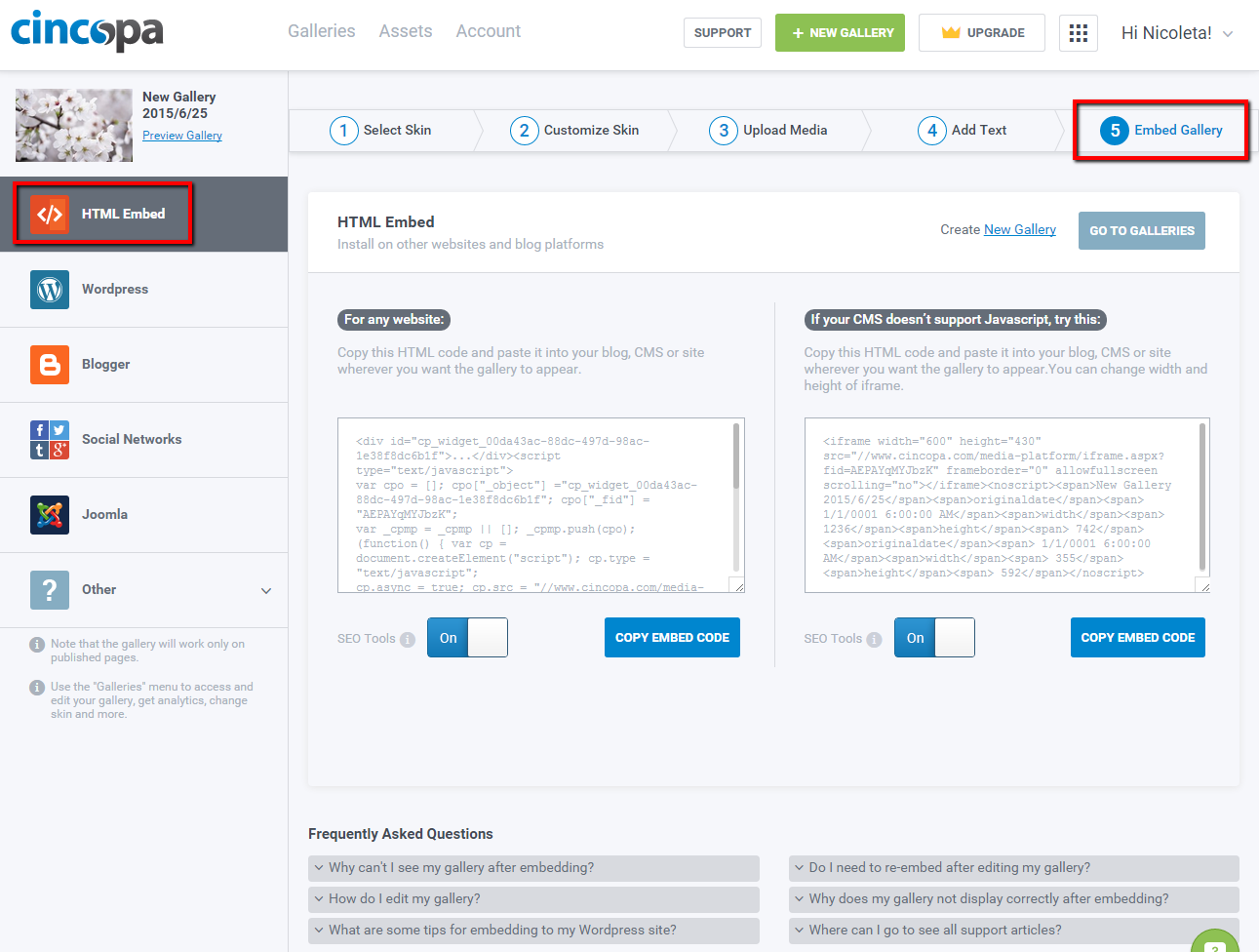Click the scrollbar of the iframe code box
This screenshot has width=1259, height=952.
point(1203,497)
